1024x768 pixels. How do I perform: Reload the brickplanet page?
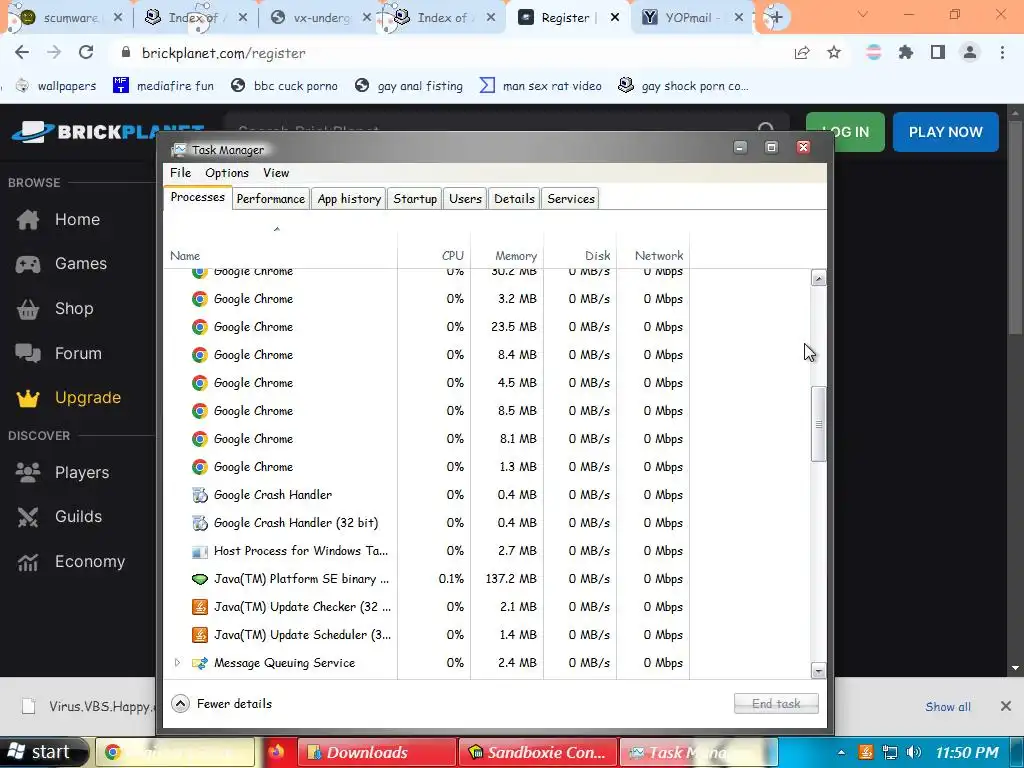pos(86,53)
